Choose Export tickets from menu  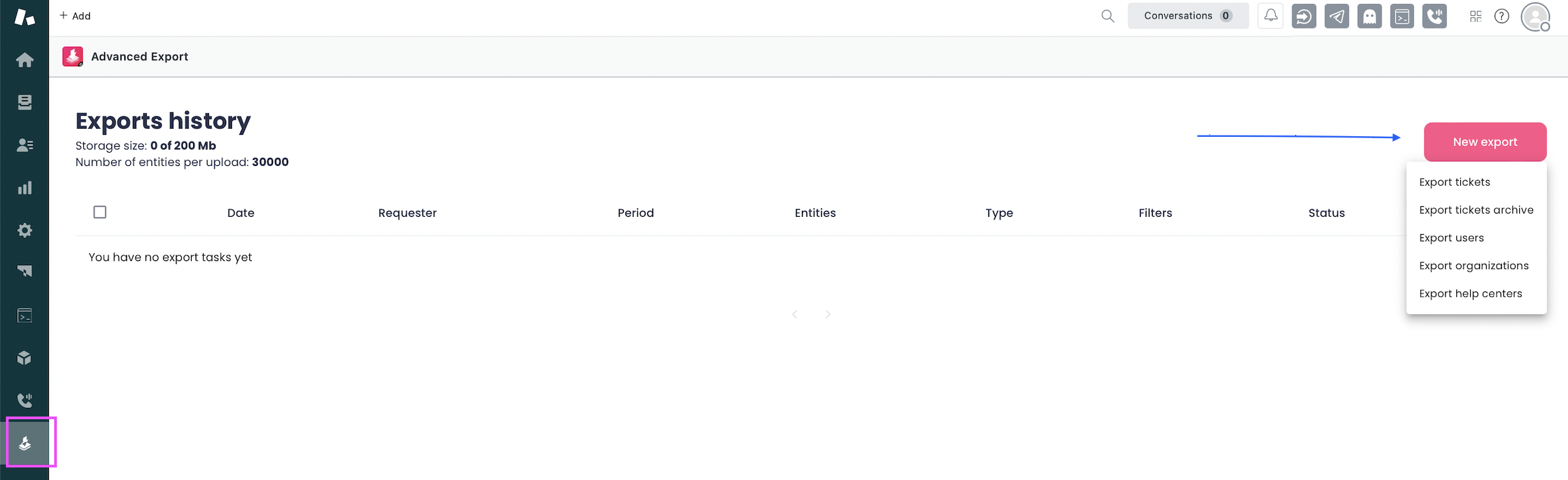1454,182
